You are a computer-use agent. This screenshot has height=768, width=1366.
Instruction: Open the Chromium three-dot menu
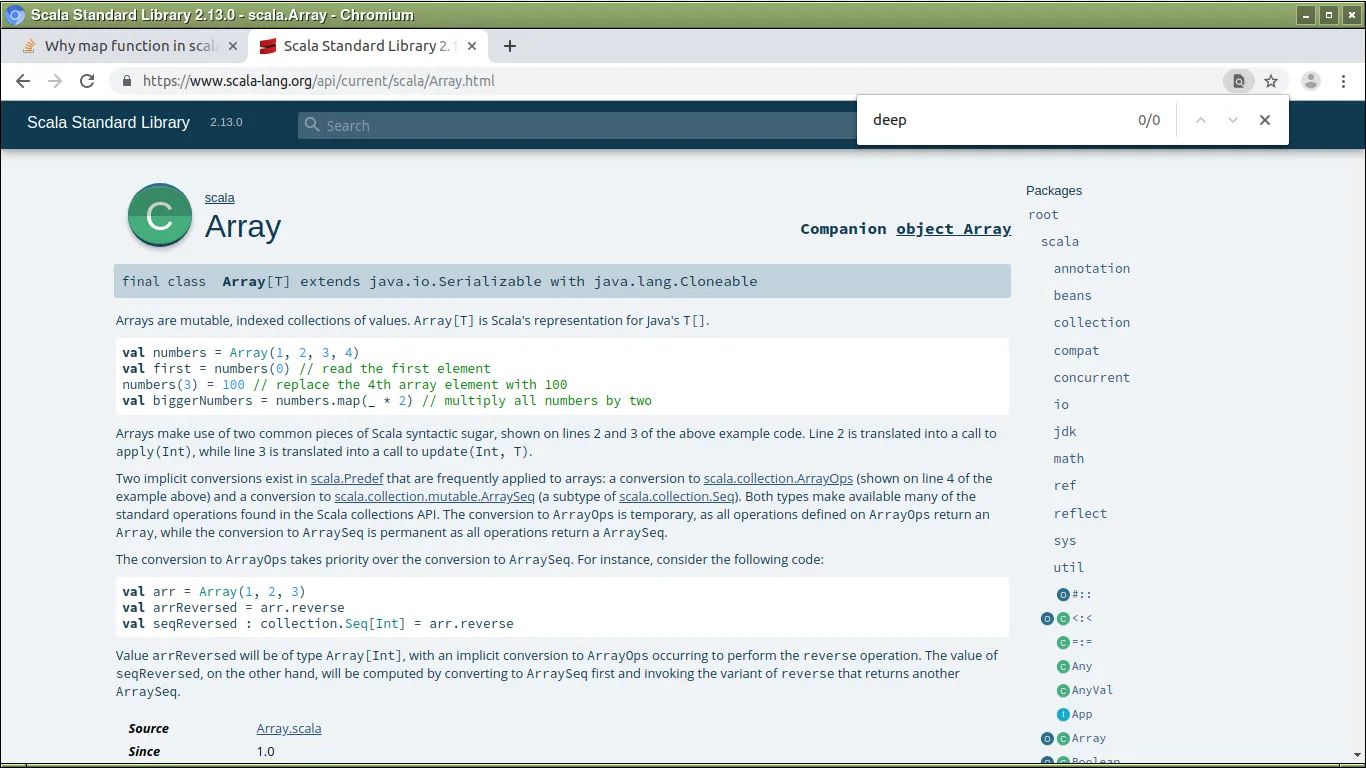click(1343, 81)
